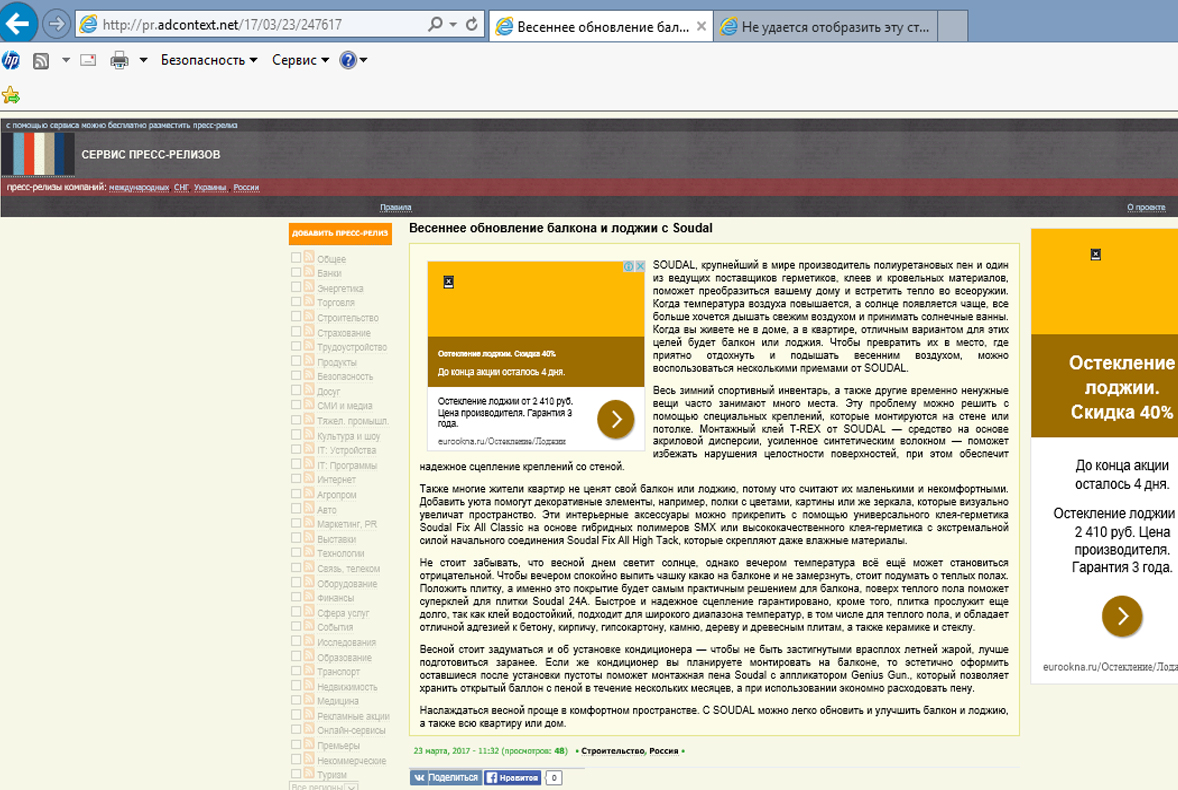The height and width of the screenshot is (790, 1178).
Task: Expand the help dropdown arrow
Action: coord(364,60)
